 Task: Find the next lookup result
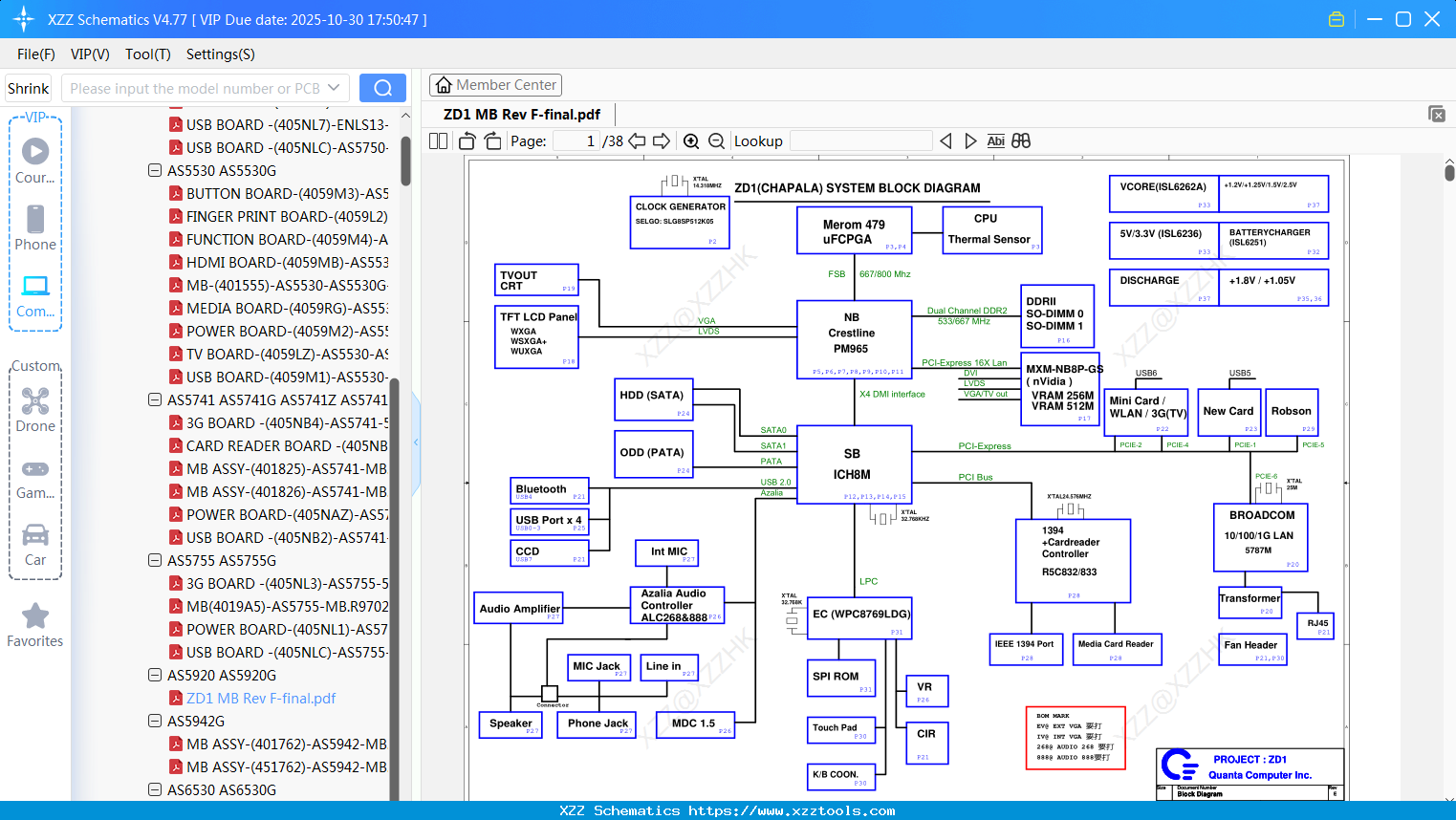pos(970,141)
